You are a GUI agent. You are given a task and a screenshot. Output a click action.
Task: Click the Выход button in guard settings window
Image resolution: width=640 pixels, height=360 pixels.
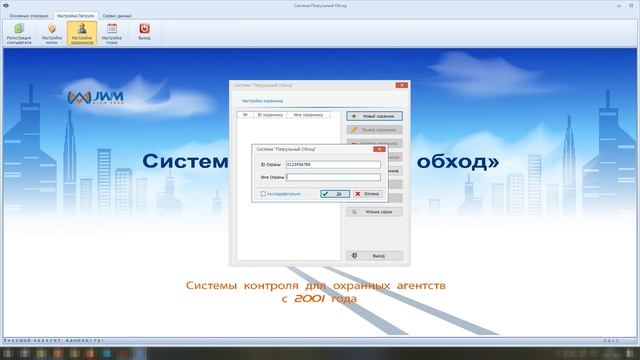(374, 256)
